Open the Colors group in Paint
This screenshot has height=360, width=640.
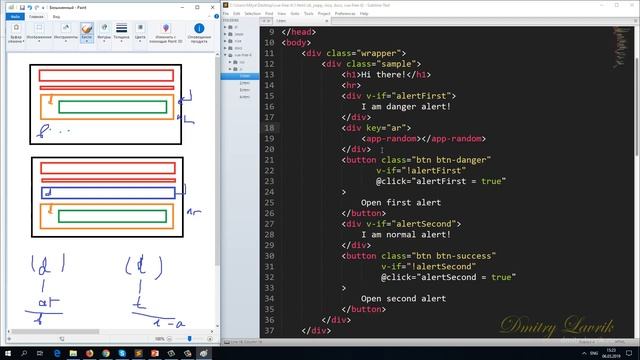click(140, 33)
